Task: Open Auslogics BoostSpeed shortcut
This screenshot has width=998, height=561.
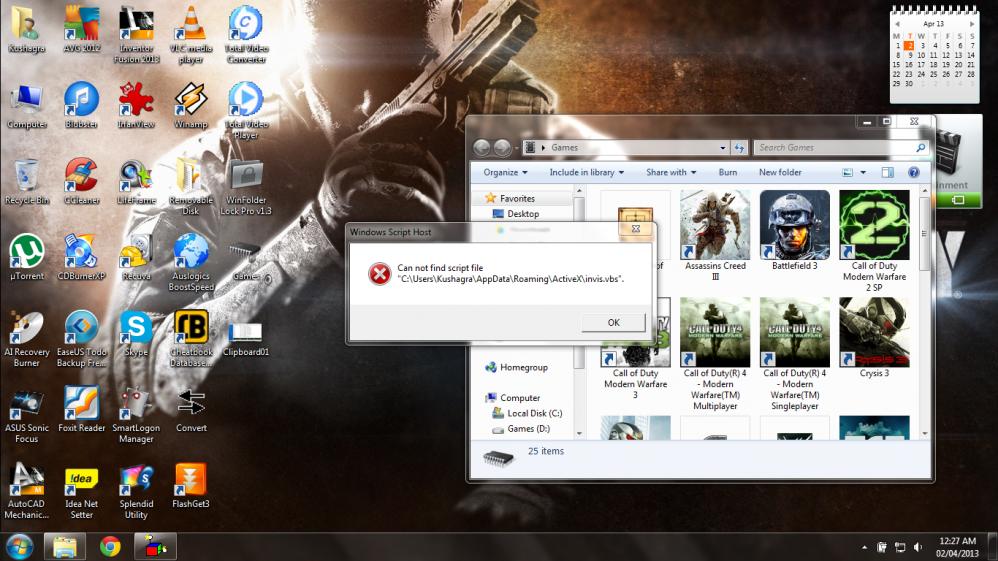Action: pos(191,262)
